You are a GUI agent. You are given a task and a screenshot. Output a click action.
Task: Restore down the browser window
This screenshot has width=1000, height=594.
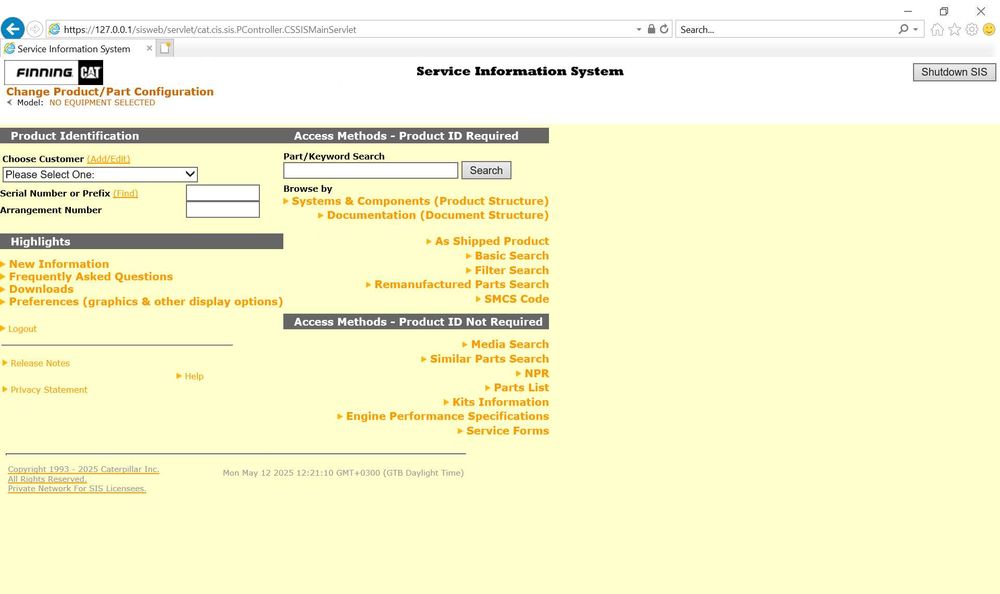point(944,11)
